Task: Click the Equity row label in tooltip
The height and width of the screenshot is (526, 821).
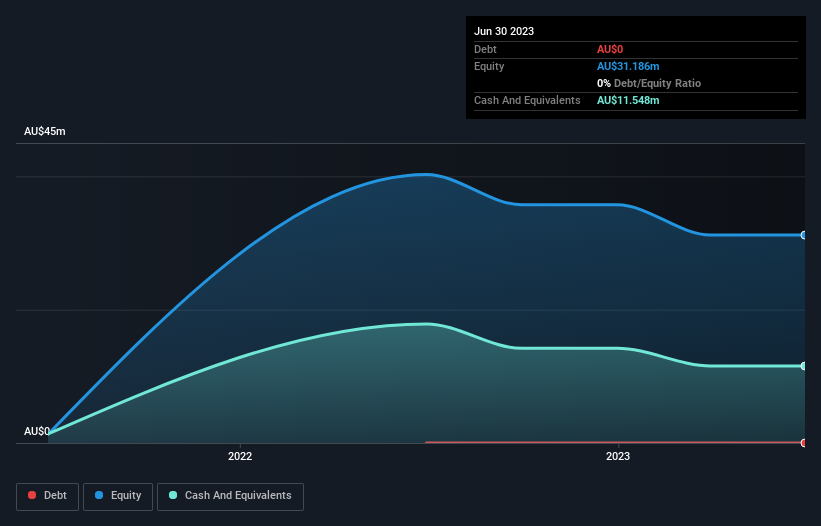Action: (x=489, y=66)
